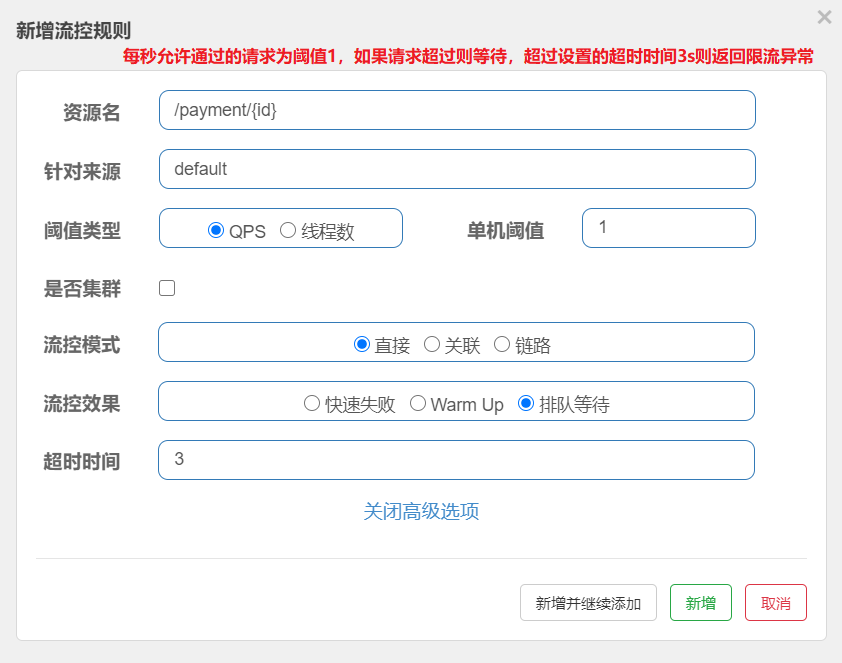Viewport: 842px width, 663px height.
Task: Click the 单机阈值 input field
Action: pyautogui.click(x=668, y=228)
